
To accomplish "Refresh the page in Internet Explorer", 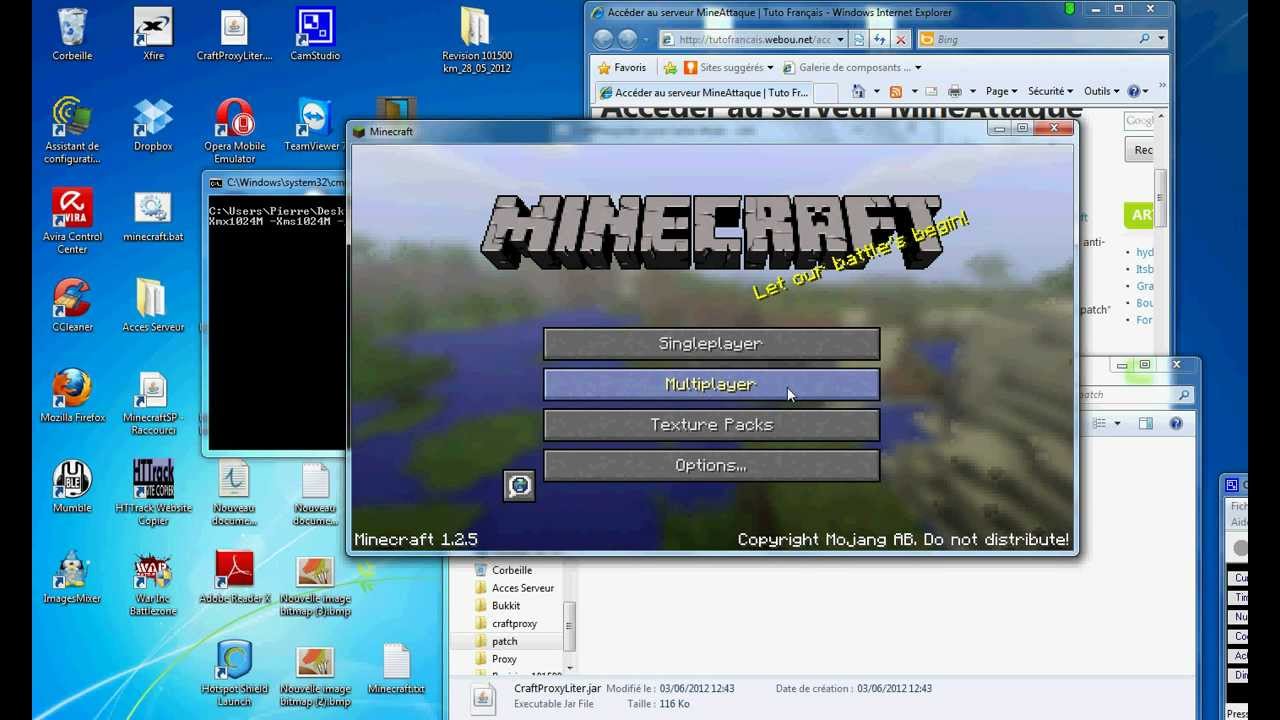I will pyautogui.click(x=880, y=40).
